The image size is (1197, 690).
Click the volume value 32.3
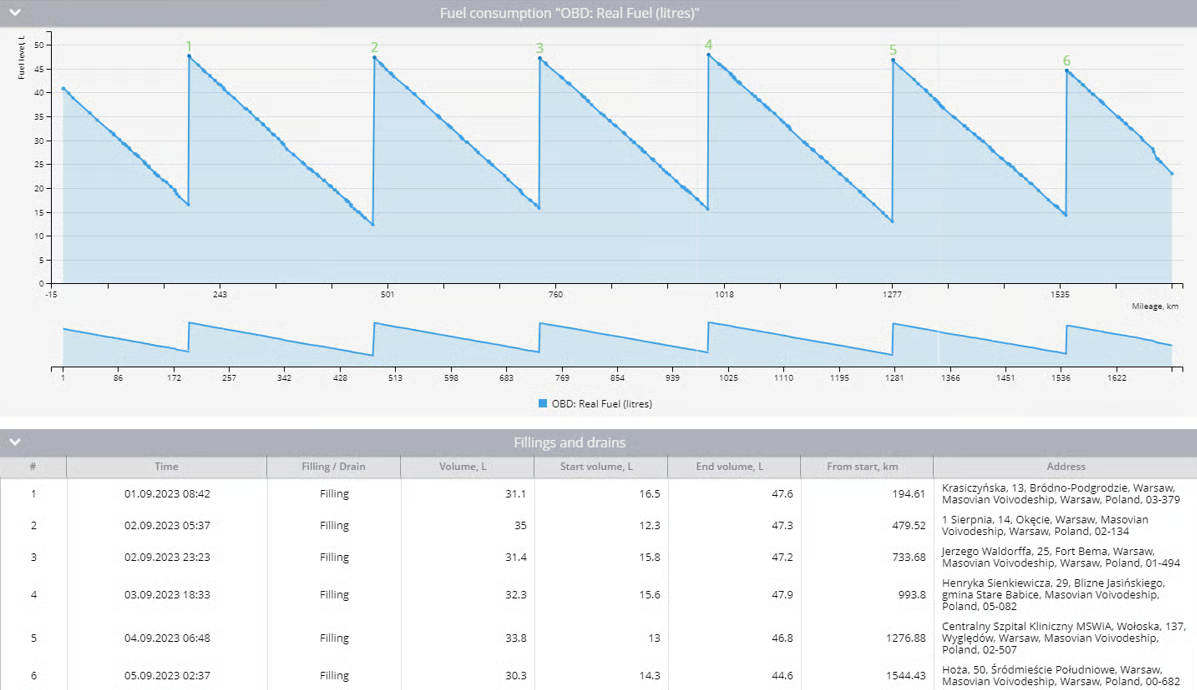tap(515, 595)
